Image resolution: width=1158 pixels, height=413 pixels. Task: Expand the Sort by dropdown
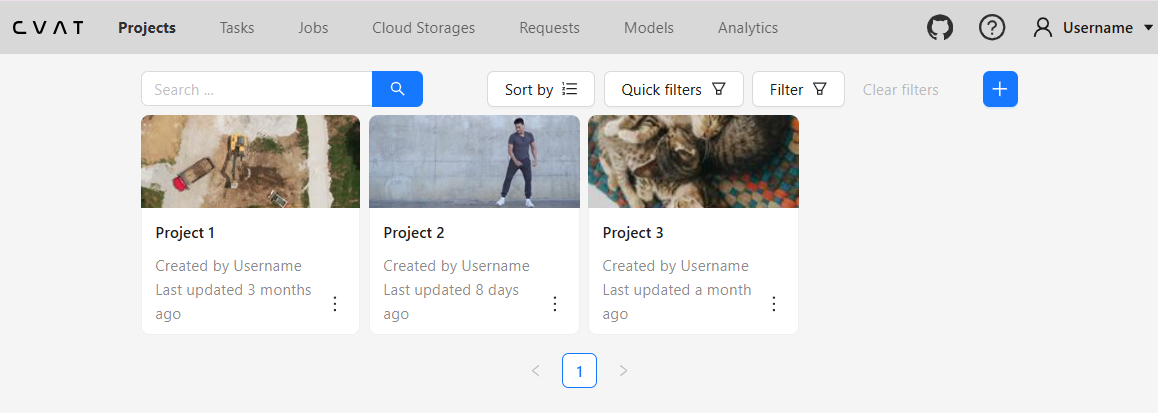pos(541,89)
